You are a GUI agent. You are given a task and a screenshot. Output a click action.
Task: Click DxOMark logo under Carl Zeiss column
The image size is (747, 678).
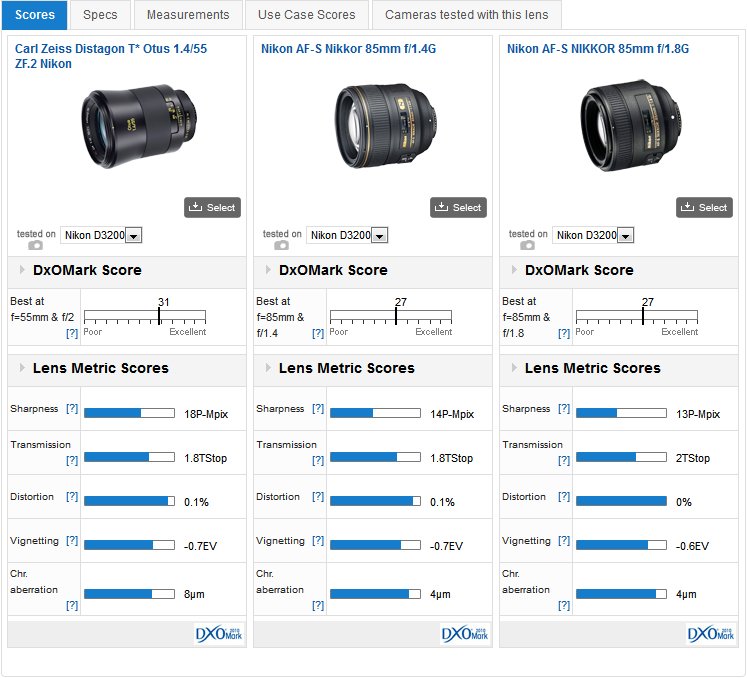219,634
